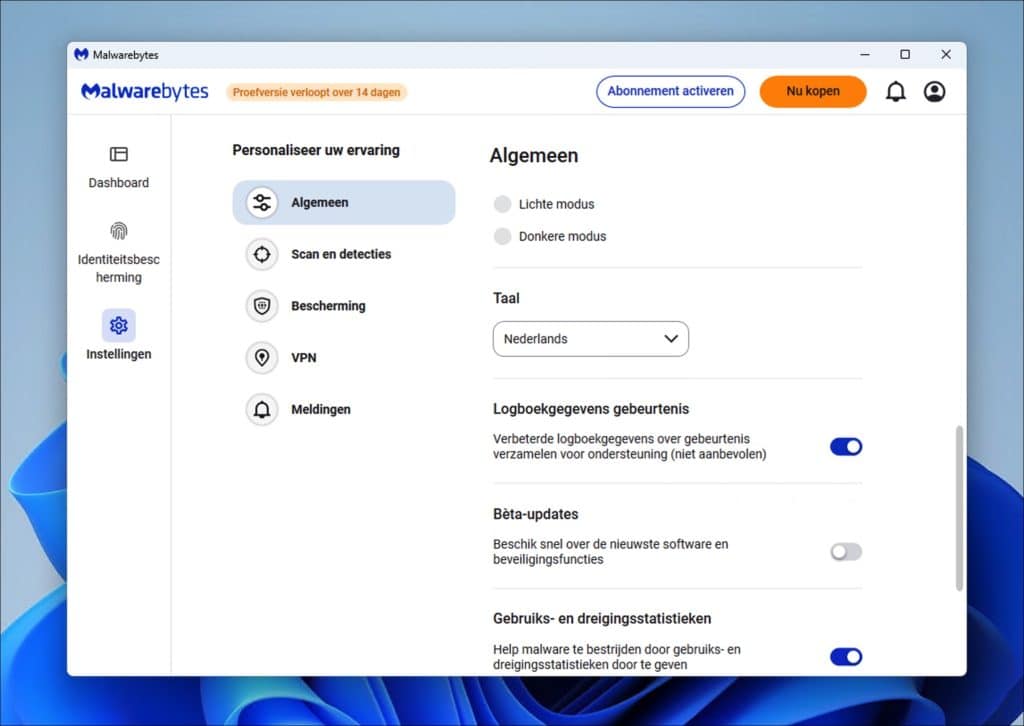Minimize the Malwarebytes window
This screenshot has height=726, width=1024.
[865, 55]
